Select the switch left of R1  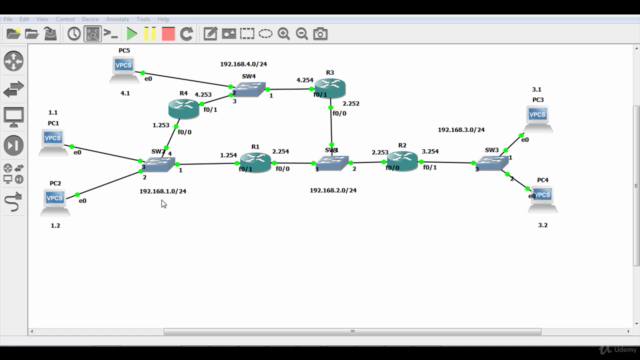(159, 164)
